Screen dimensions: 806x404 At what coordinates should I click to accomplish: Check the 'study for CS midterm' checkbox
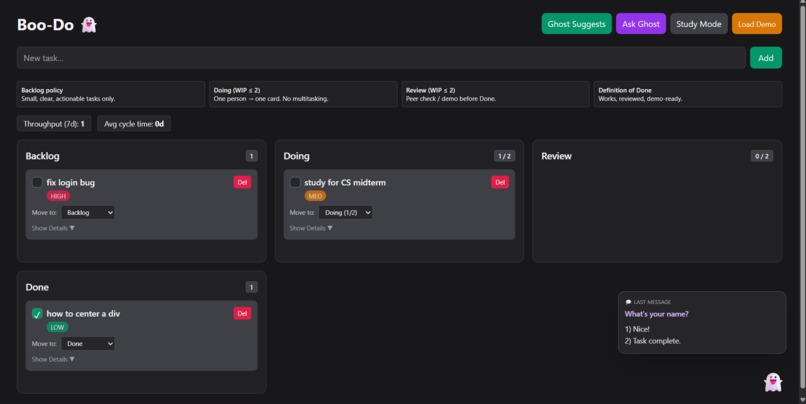(x=295, y=182)
